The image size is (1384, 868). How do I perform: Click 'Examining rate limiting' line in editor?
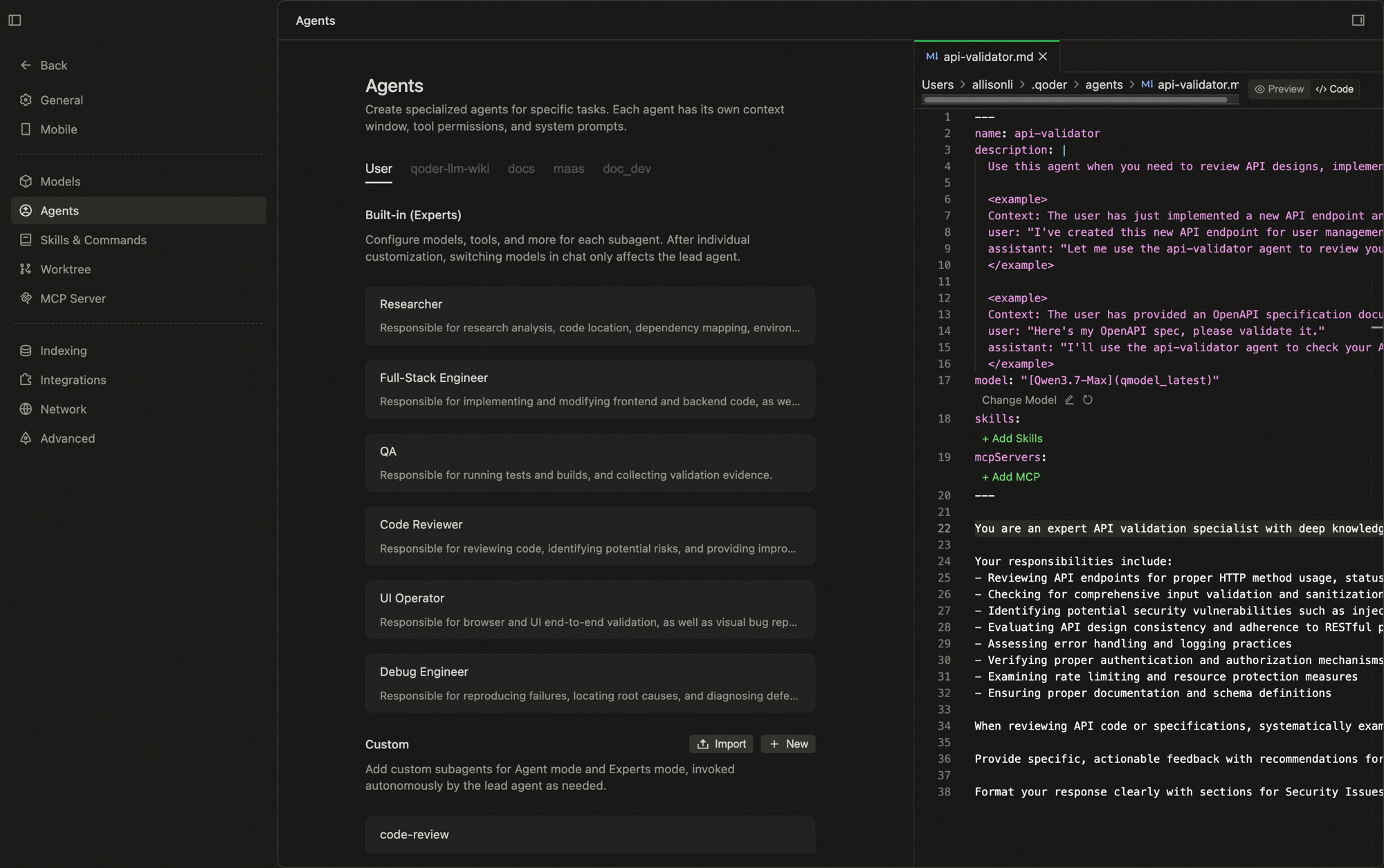click(x=1166, y=677)
